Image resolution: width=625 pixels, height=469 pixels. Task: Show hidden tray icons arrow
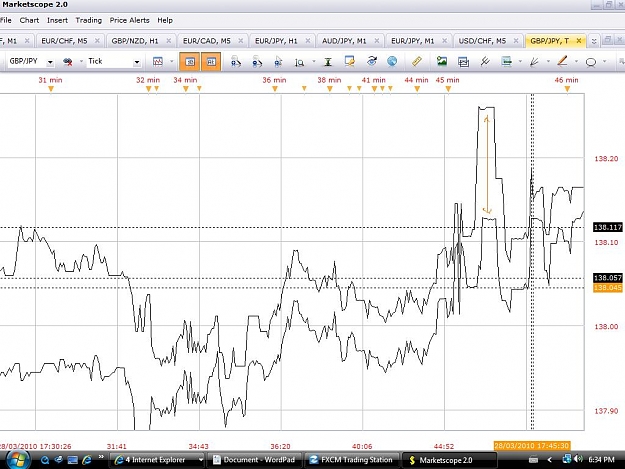pos(549,460)
